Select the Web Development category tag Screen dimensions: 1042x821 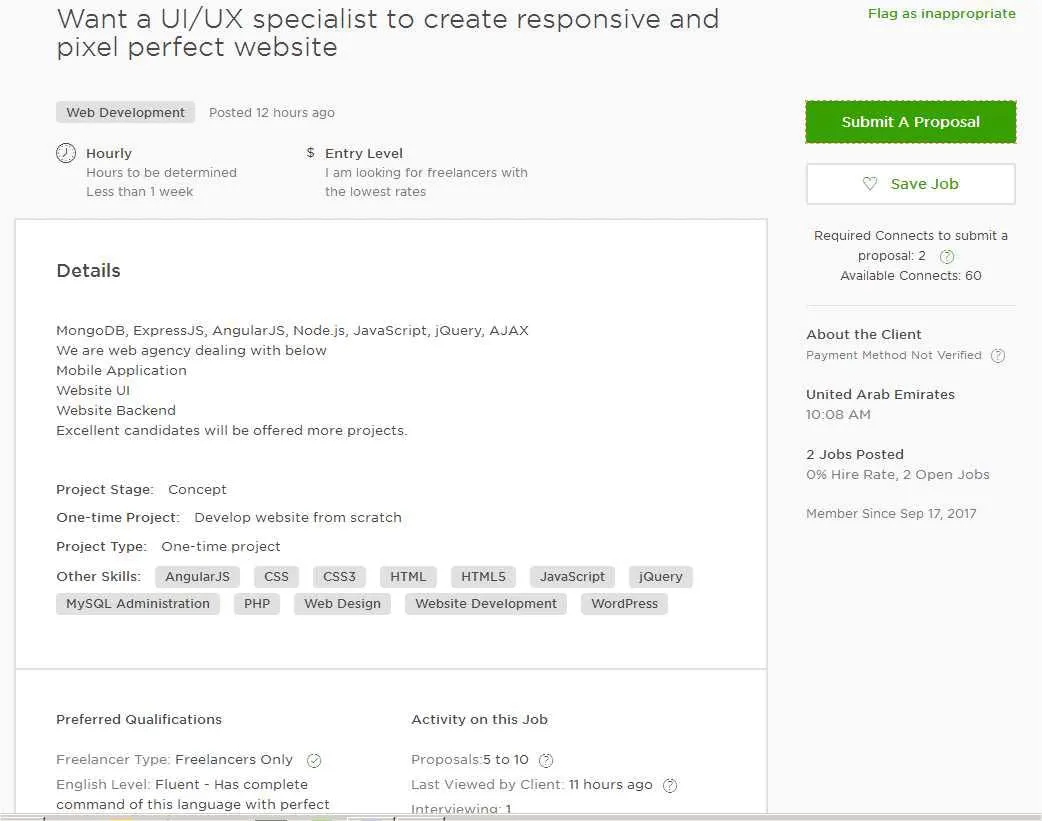[125, 113]
